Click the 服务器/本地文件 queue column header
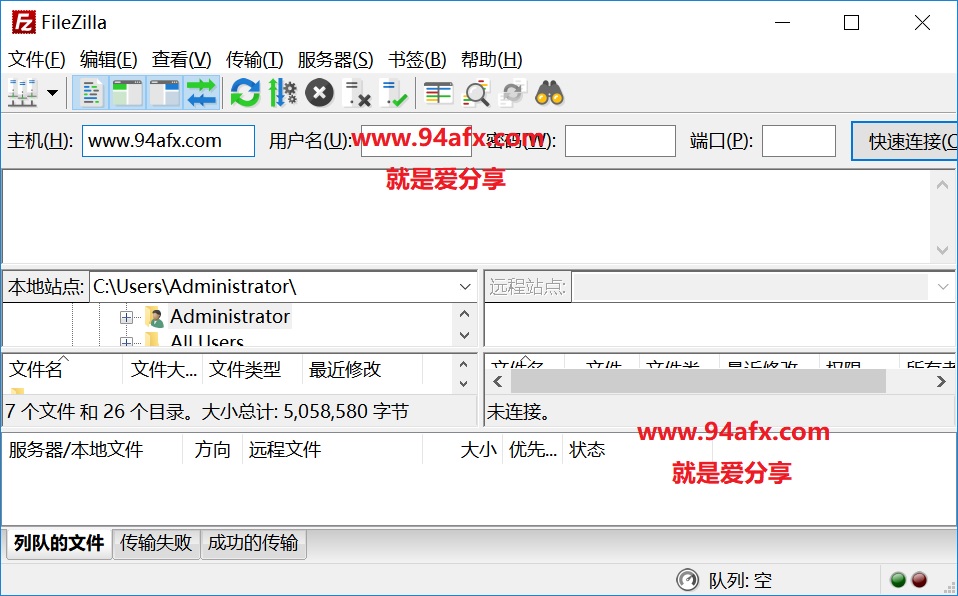Image resolution: width=958 pixels, height=596 pixels. coord(93,451)
